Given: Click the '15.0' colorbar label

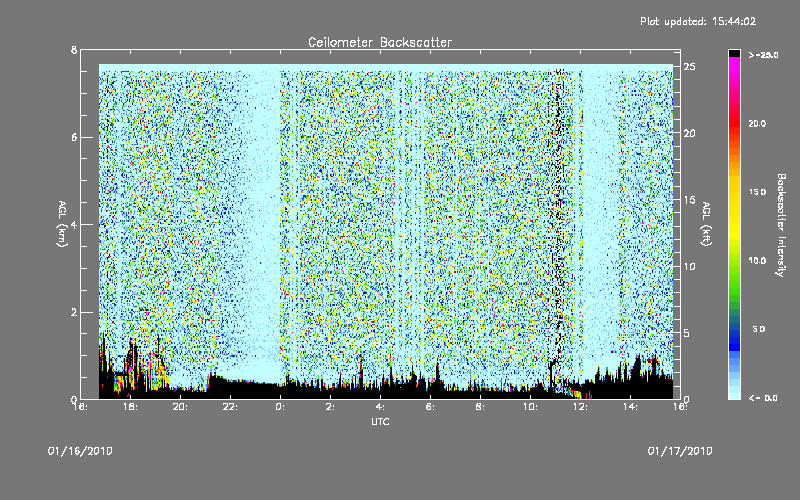Looking at the screenshot, I should 757,192.
